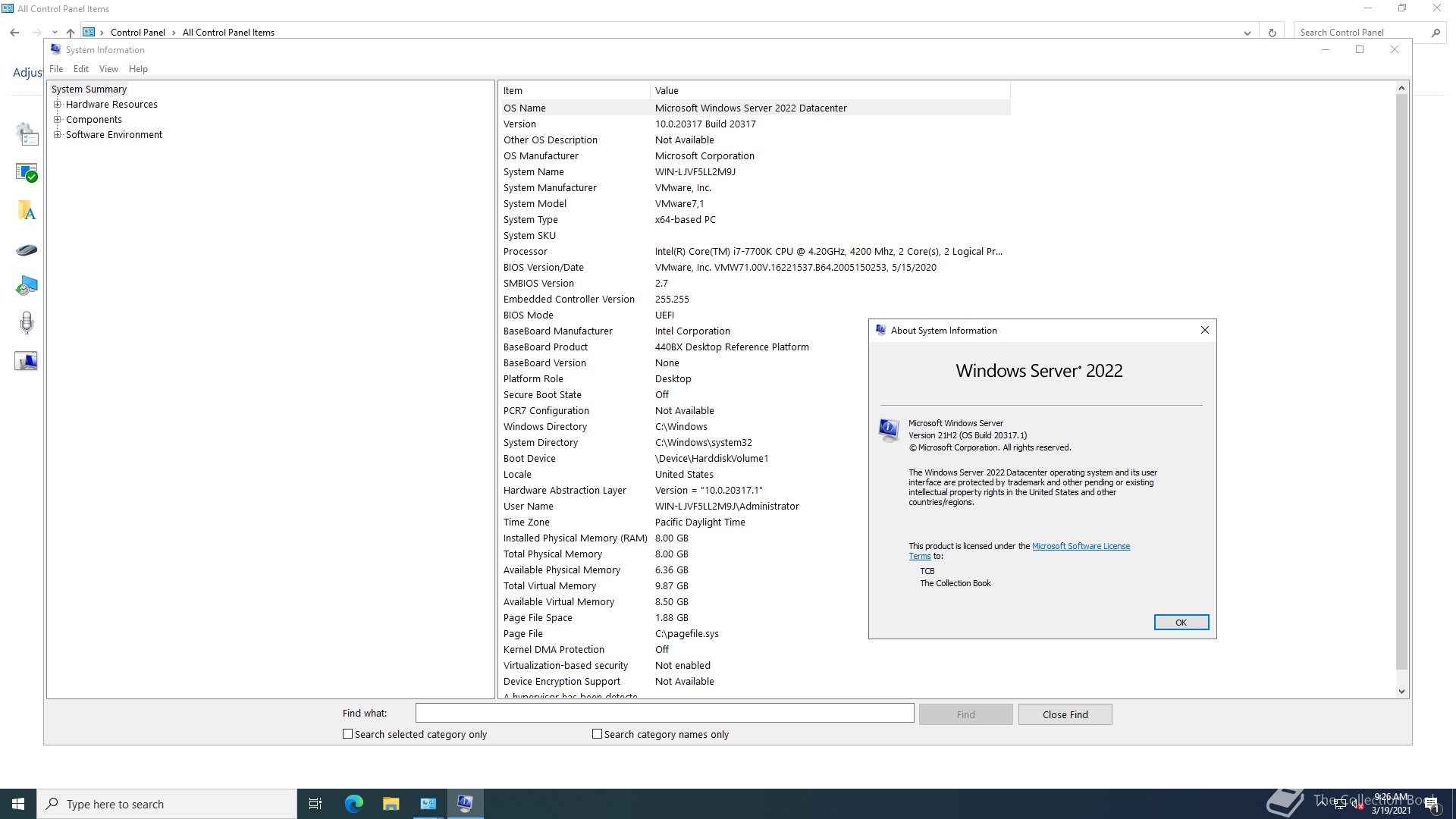1456x819 pixels.
Task: Close the About System Information dialog
Action: [1204, 331]
